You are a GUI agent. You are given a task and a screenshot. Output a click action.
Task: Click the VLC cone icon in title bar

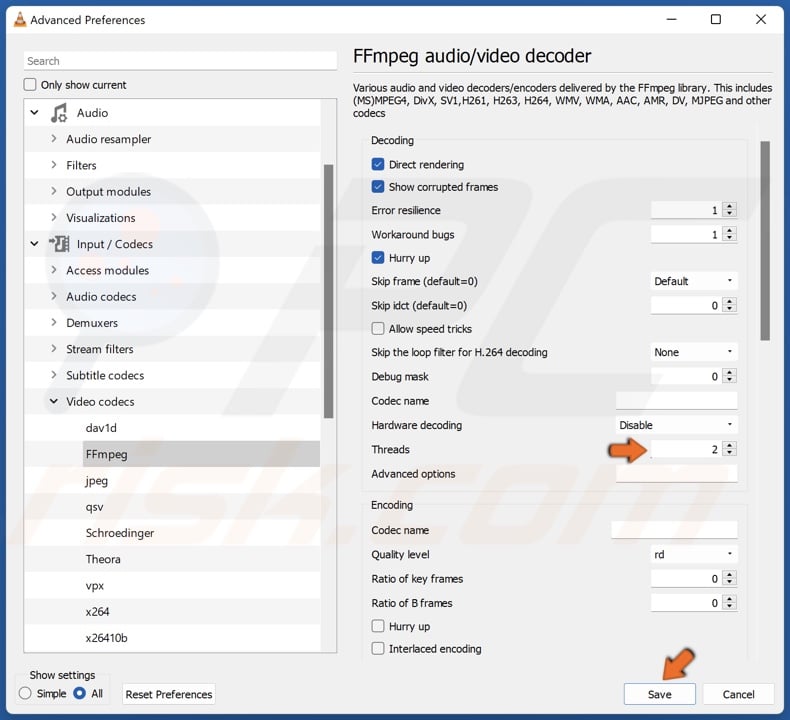(x=20, y=20)
